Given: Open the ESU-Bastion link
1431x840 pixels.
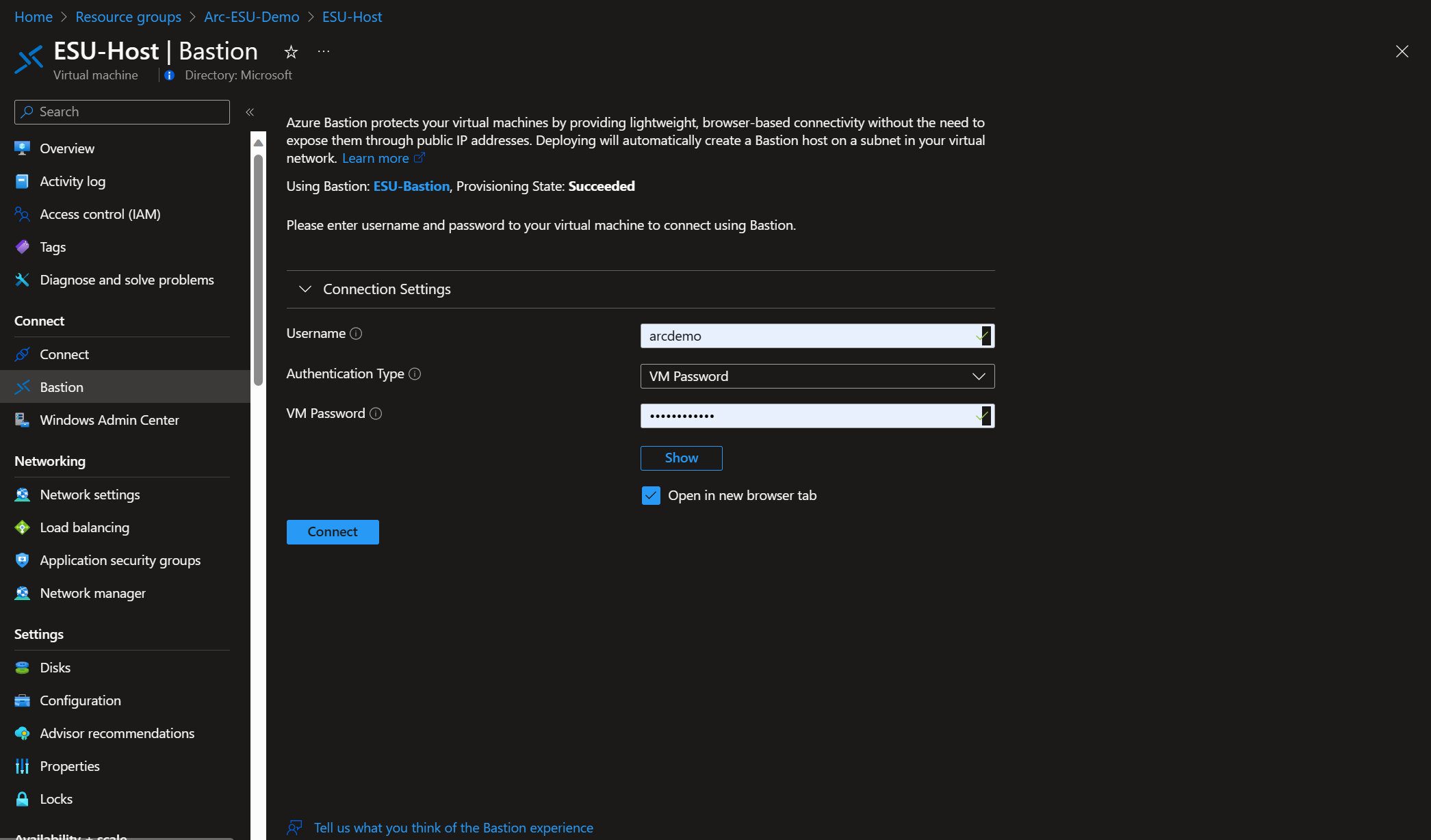Looking at the screenshot, I should pos(411,186).
